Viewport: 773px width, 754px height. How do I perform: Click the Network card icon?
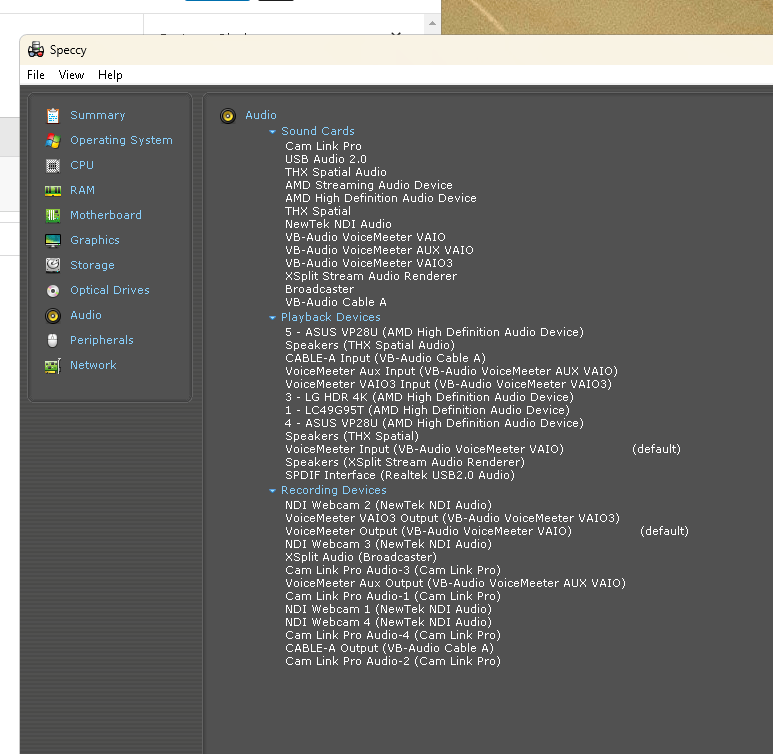coord(53,366)
